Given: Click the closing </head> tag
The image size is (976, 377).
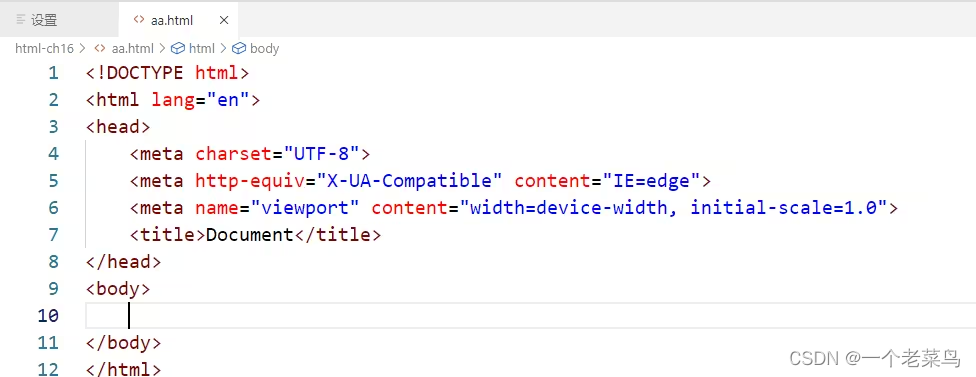Looking at the screenshot, I should (123, 262).
